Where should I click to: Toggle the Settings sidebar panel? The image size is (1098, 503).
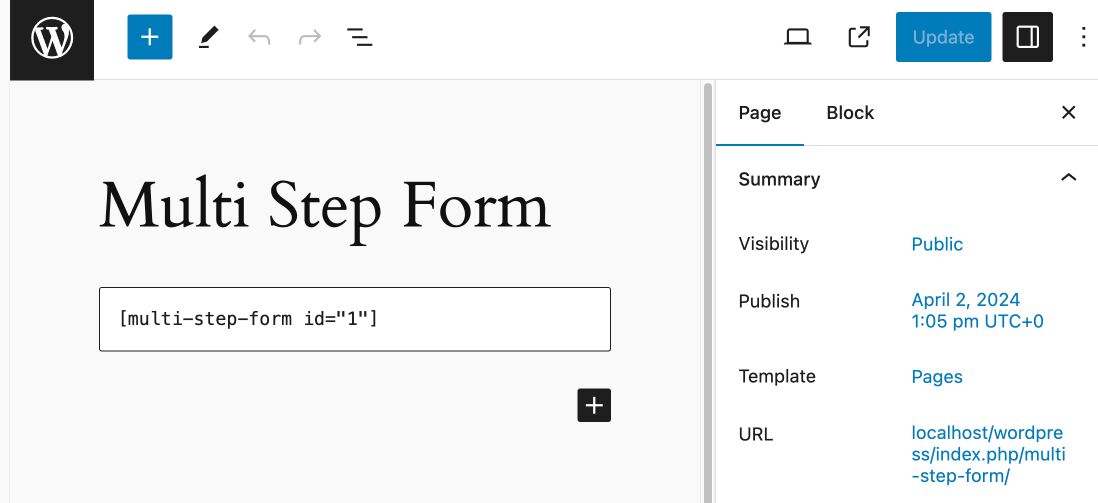point(1028,38)
